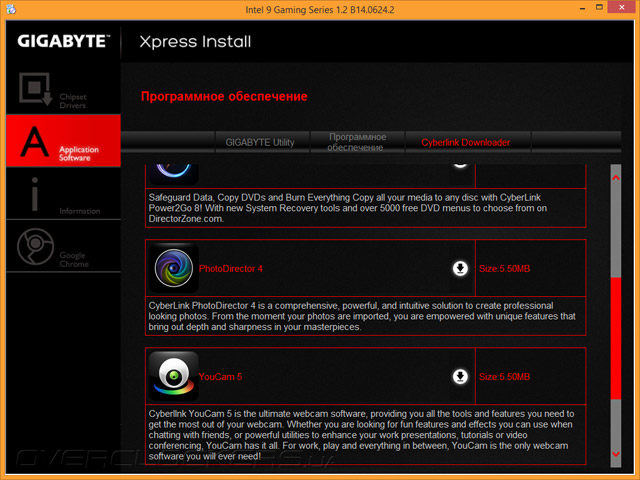The width and height of the screenshot is (640, 480).
Task: Click the red scrollbar thumb
Action: click(616, 338)
